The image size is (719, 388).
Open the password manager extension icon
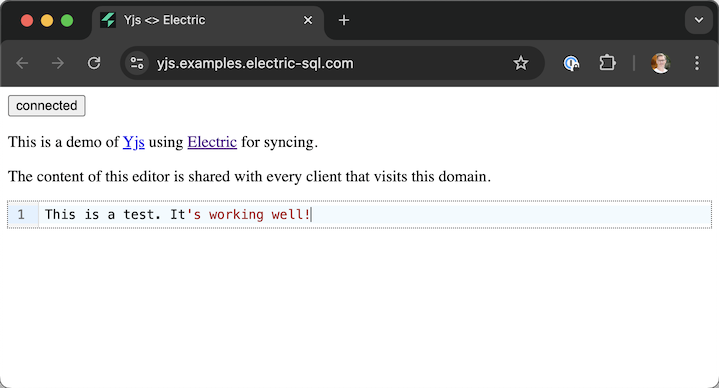(x=571, y=63)
